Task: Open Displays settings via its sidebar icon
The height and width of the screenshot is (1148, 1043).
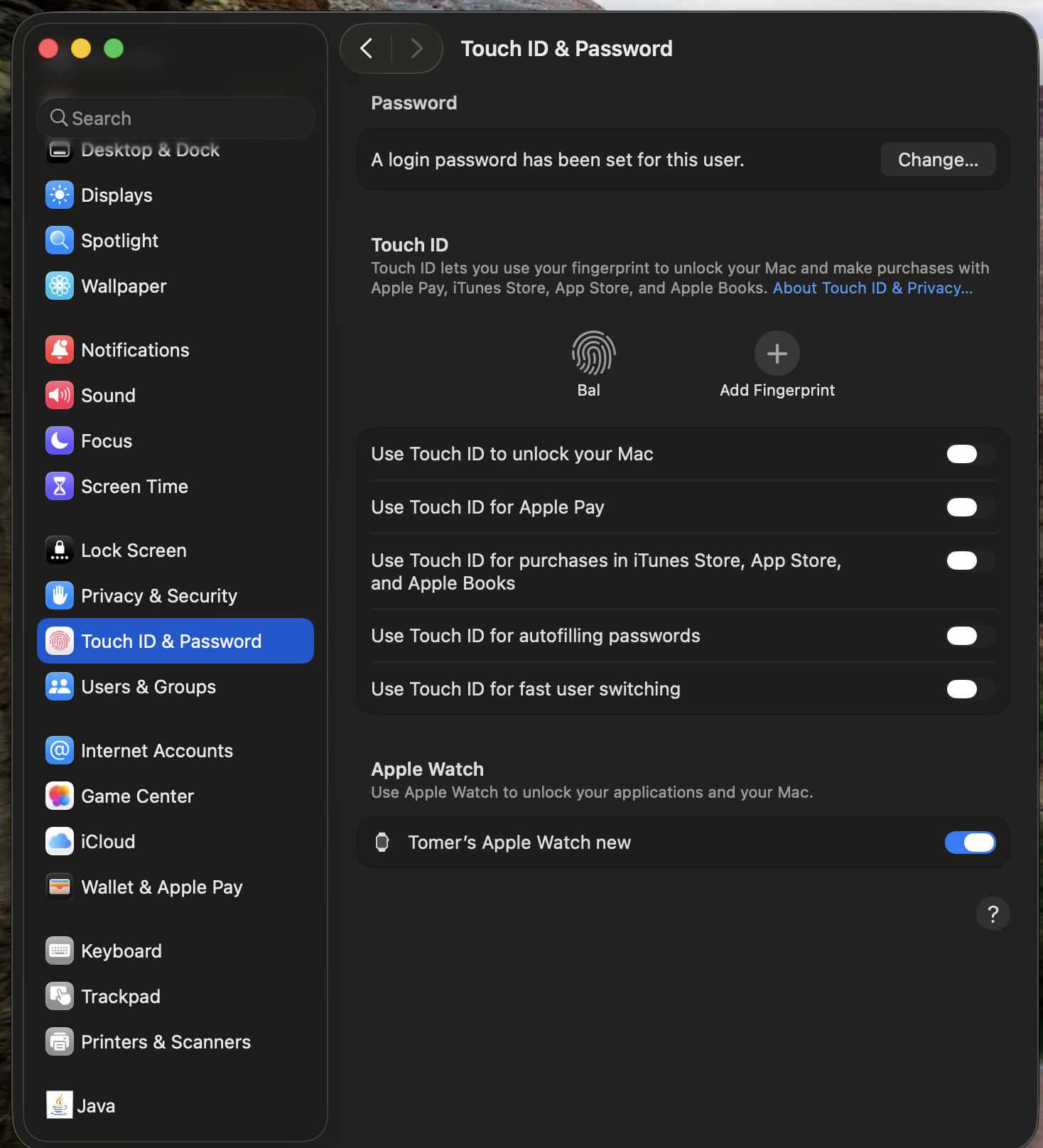Action: [x=60, y=195]
